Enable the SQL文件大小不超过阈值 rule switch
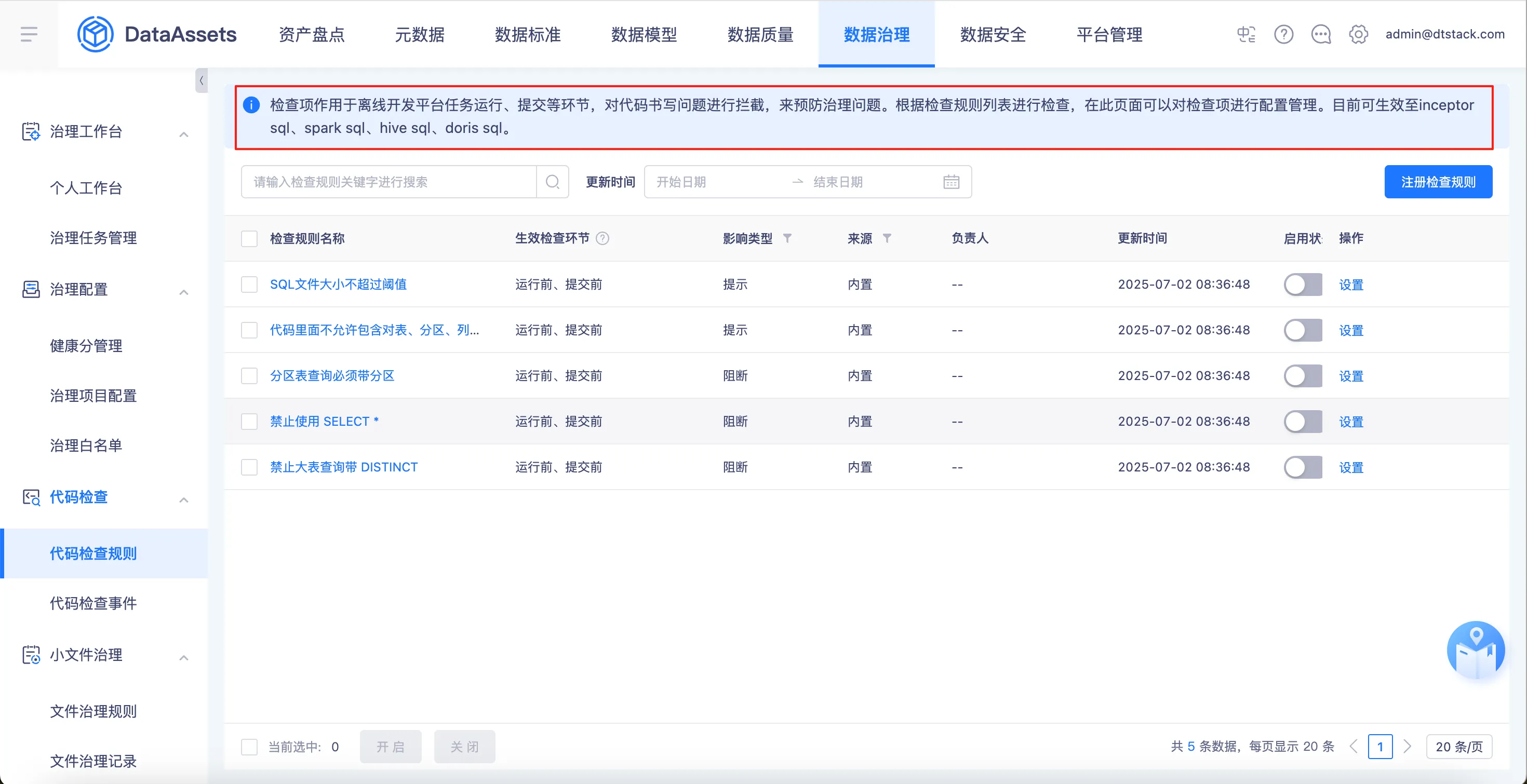The width and height of the screenshot is (1527, 784). point(1302,285)
